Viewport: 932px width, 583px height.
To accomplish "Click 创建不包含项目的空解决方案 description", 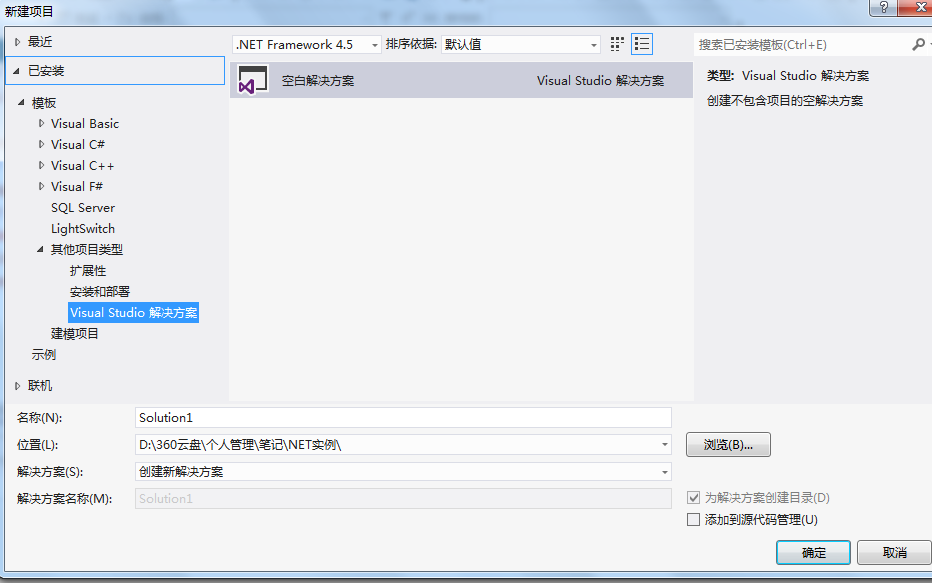I will 785,100.
